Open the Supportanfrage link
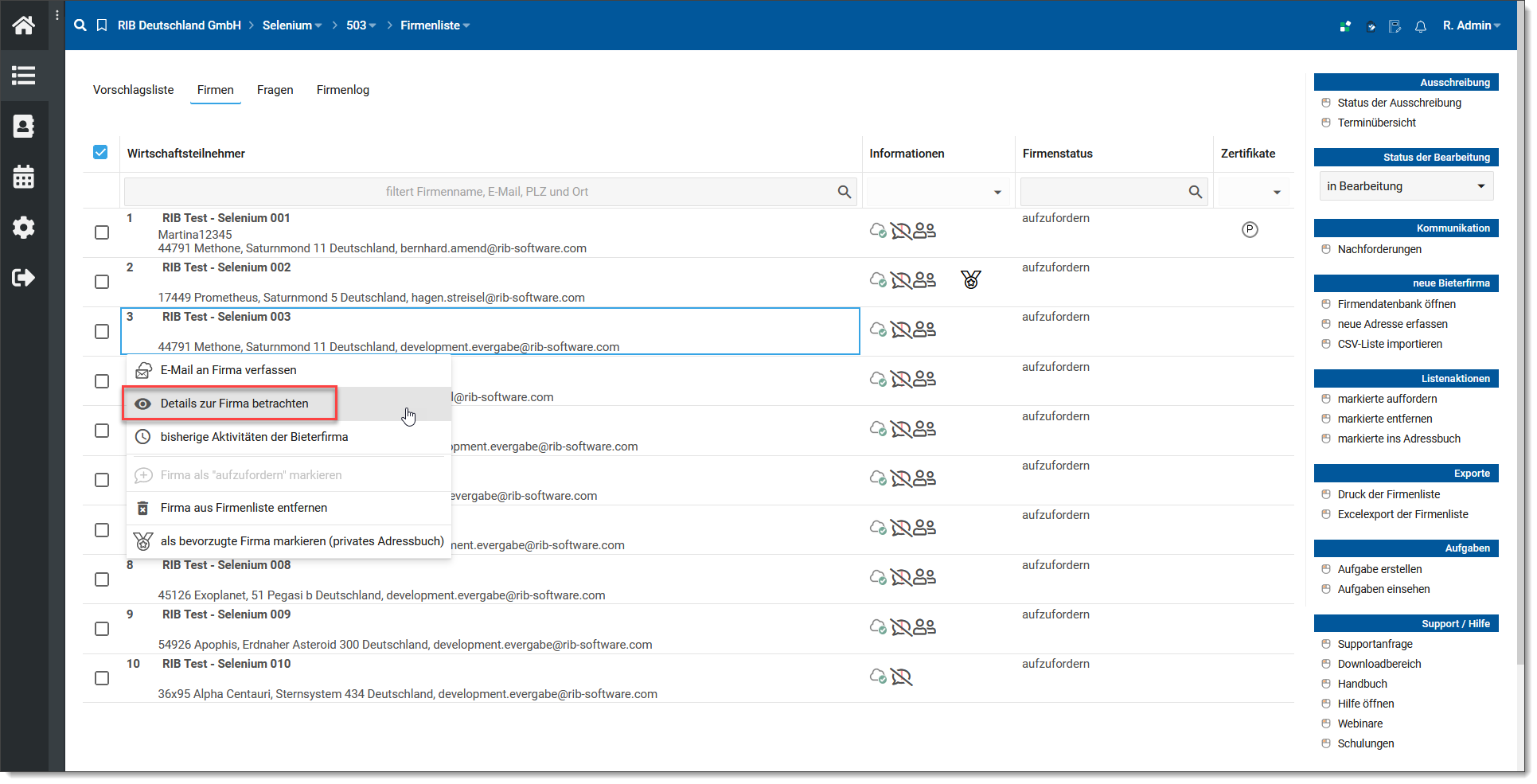Screen dimensions: 1537x784 1375,644
